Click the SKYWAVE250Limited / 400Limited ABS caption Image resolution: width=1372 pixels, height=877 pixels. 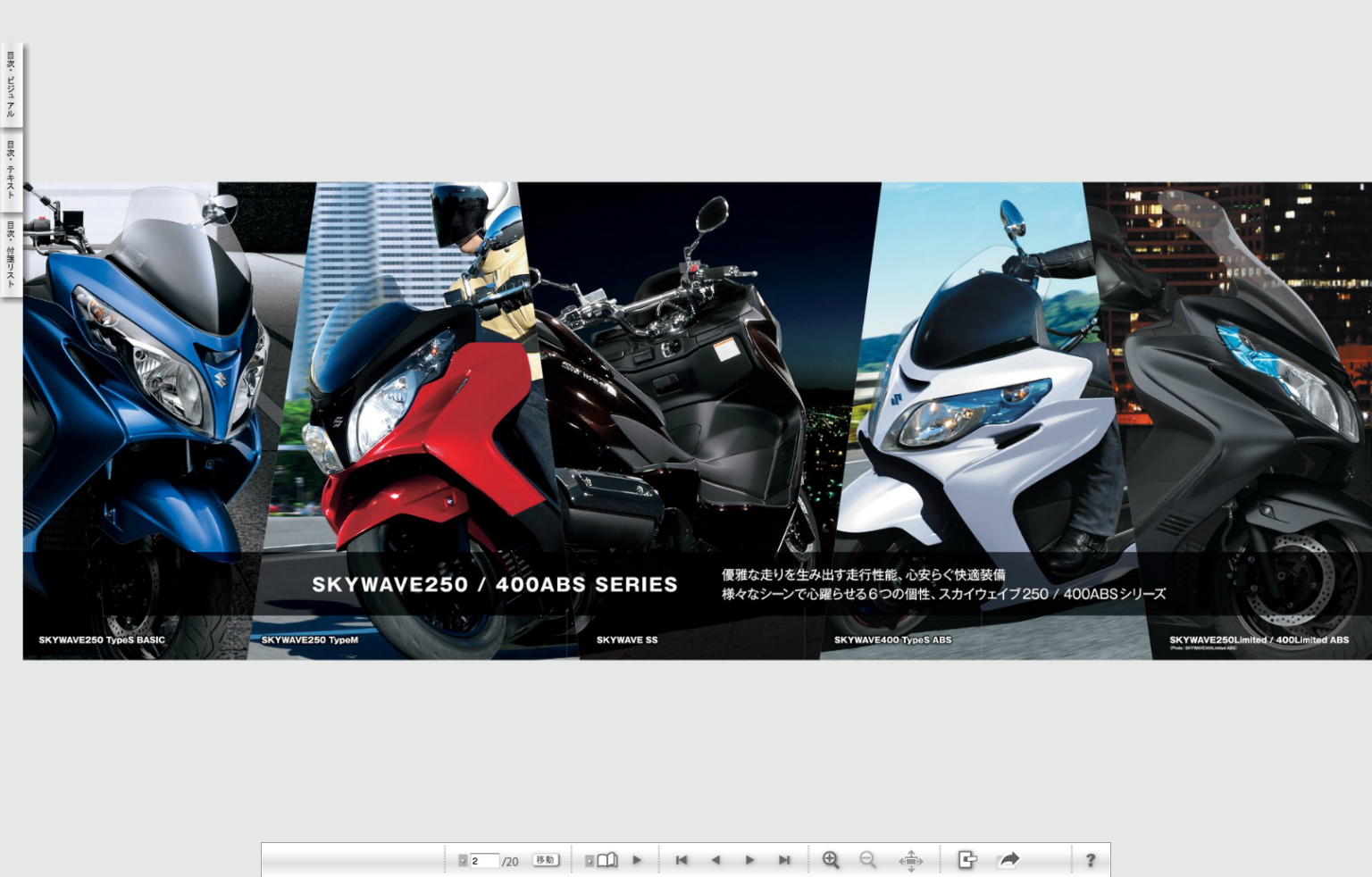[1259, 640]
